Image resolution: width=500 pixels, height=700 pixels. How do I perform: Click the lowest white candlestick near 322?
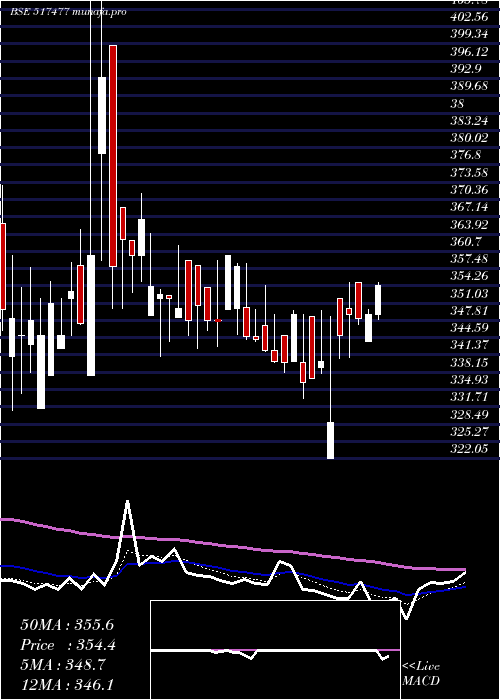point(330,440)
